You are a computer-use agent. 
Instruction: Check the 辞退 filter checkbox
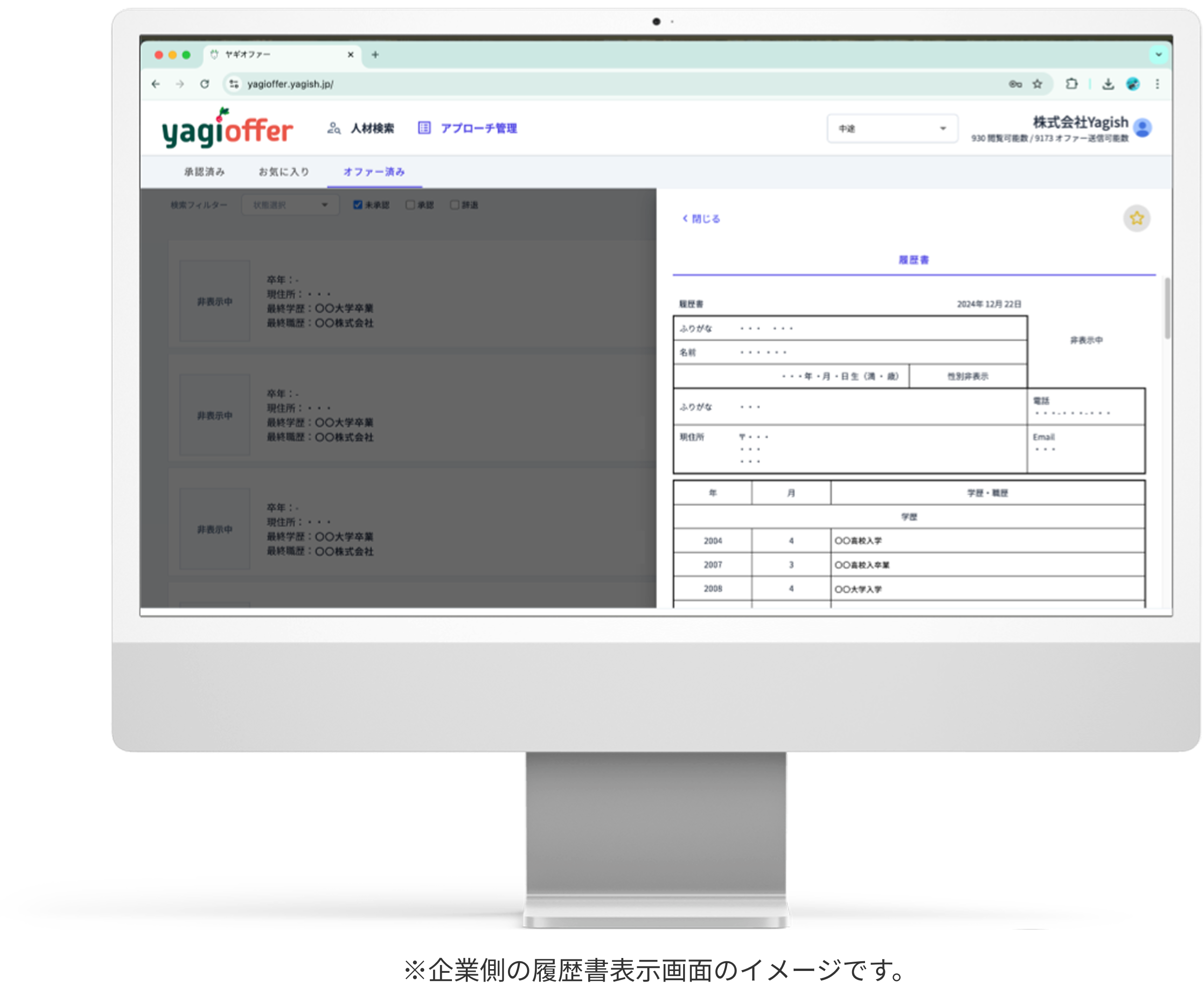[x=454, y=205]
